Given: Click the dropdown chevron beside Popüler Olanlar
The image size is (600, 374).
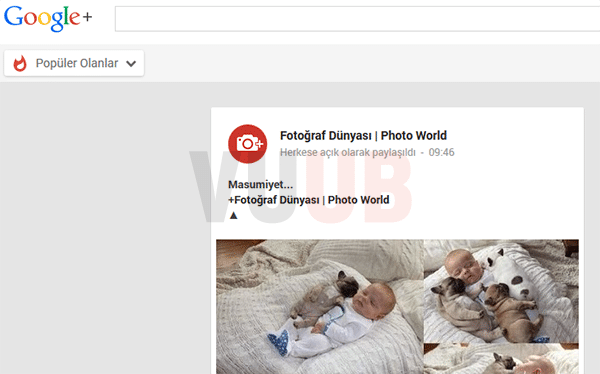Looking at the screenshot, I should tap(131, 64).
